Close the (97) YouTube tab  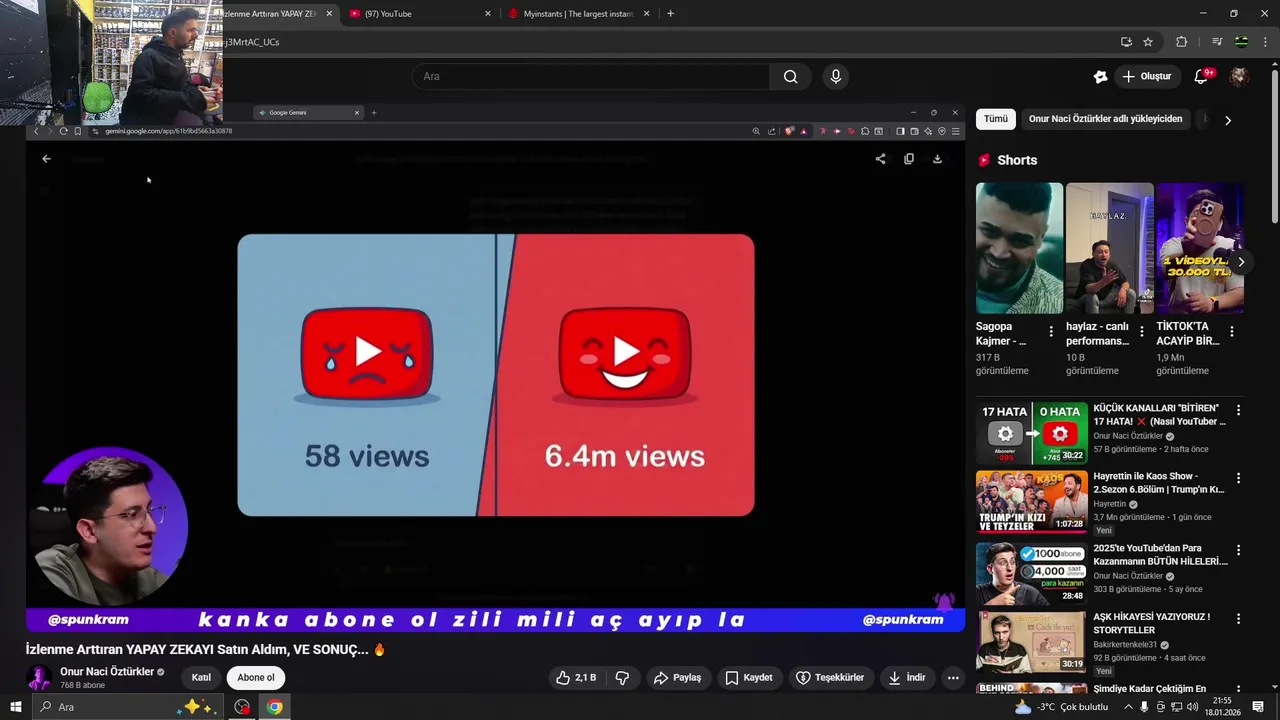tap(488, 14)
